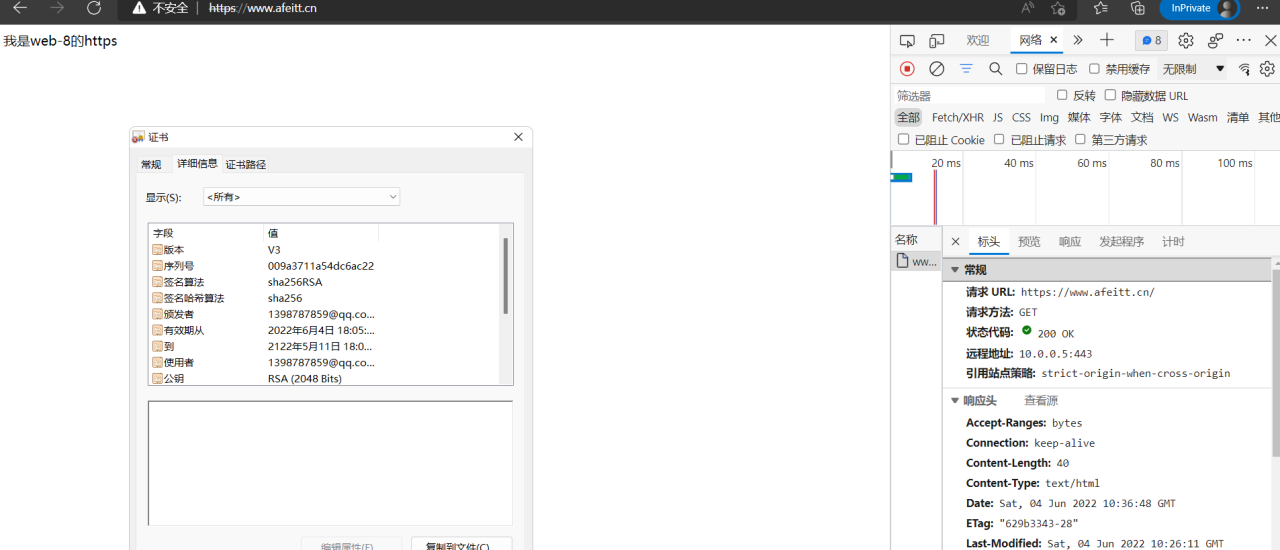The height and width of the screenshot is (550, 1280).
Task: Add a new DevTools tool with plus
Action: [1107, 40]
